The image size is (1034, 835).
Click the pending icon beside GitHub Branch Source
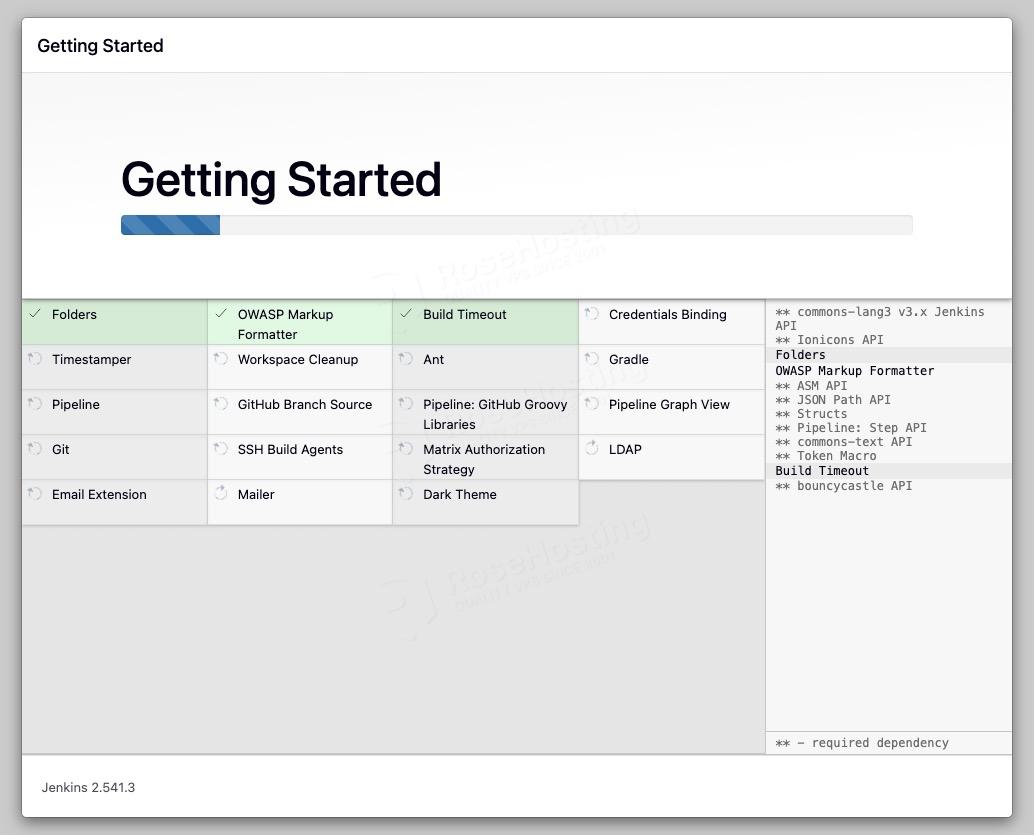click(221, 404)
